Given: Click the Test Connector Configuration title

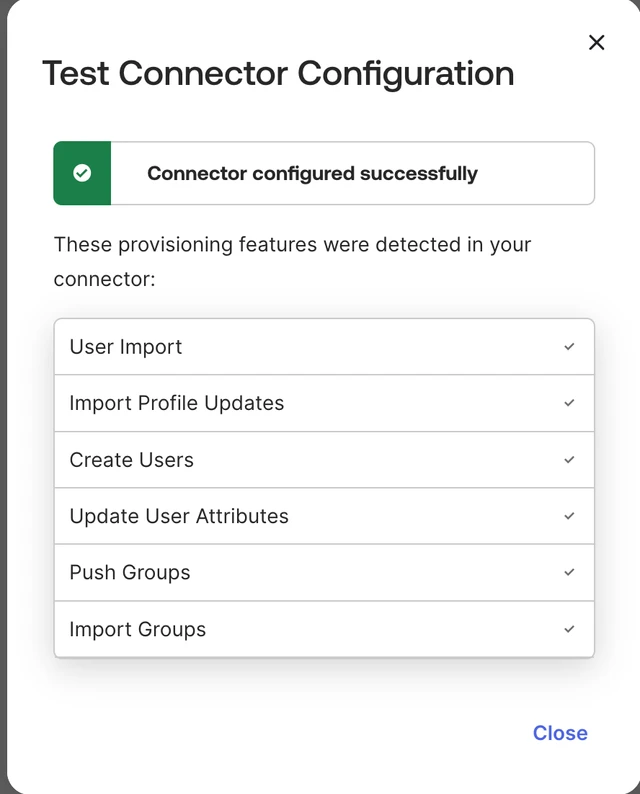Looking at the screenshot, I should (x=278, y=73).
